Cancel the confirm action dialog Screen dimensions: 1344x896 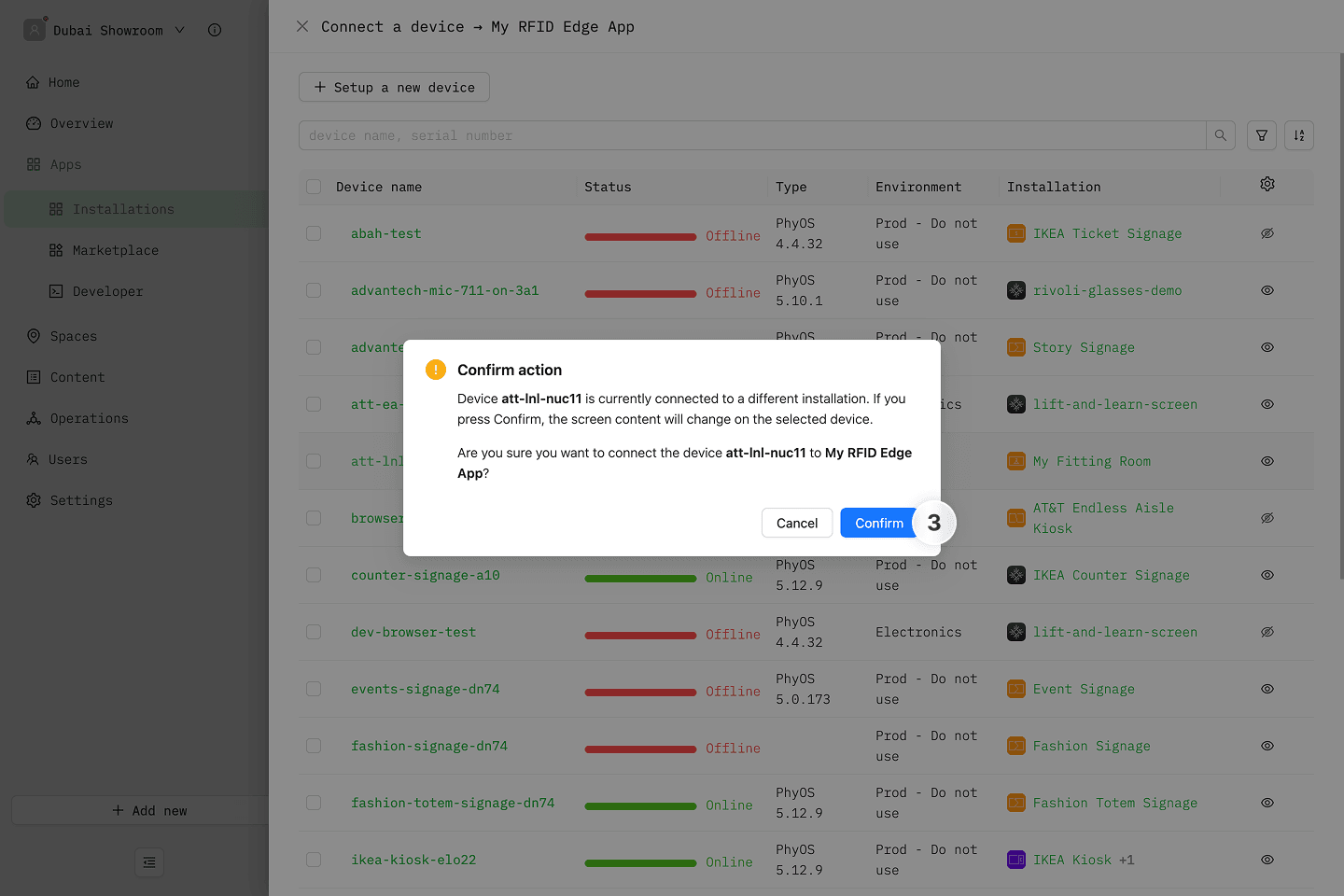(797, 523)
